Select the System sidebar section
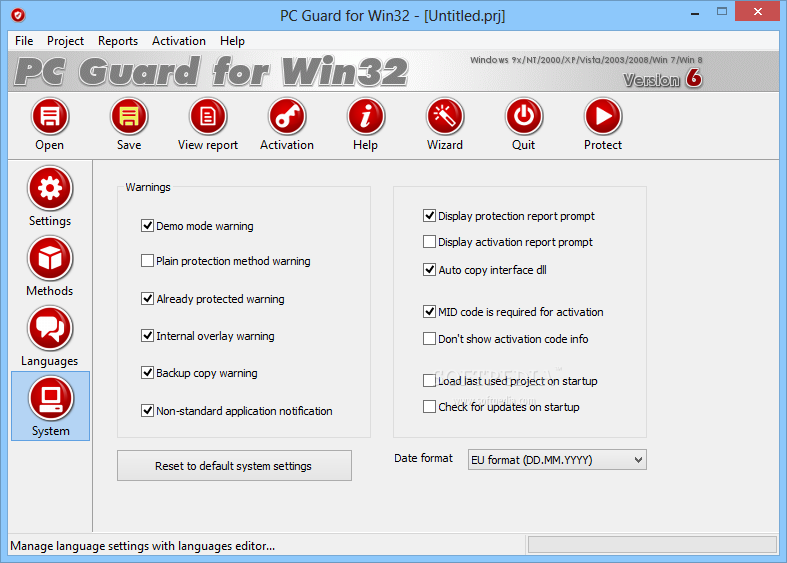The width and height of the screenshot is (787, 563). [x=50, y=406]
